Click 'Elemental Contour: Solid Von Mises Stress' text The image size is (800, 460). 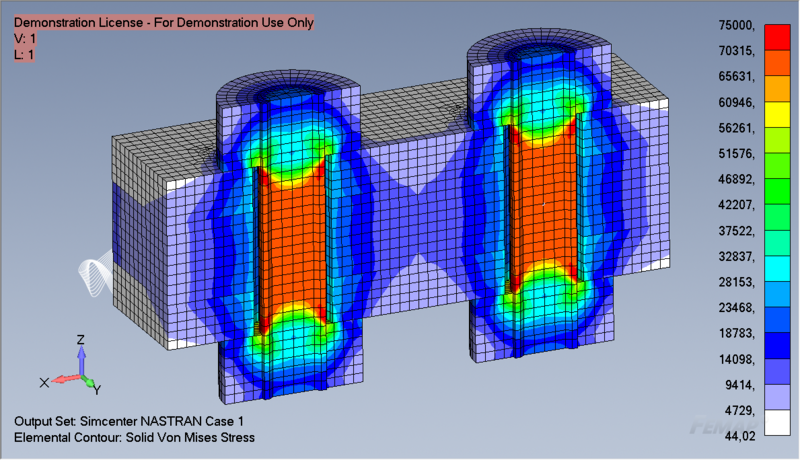pyautogui.click(x=134, y=438)
